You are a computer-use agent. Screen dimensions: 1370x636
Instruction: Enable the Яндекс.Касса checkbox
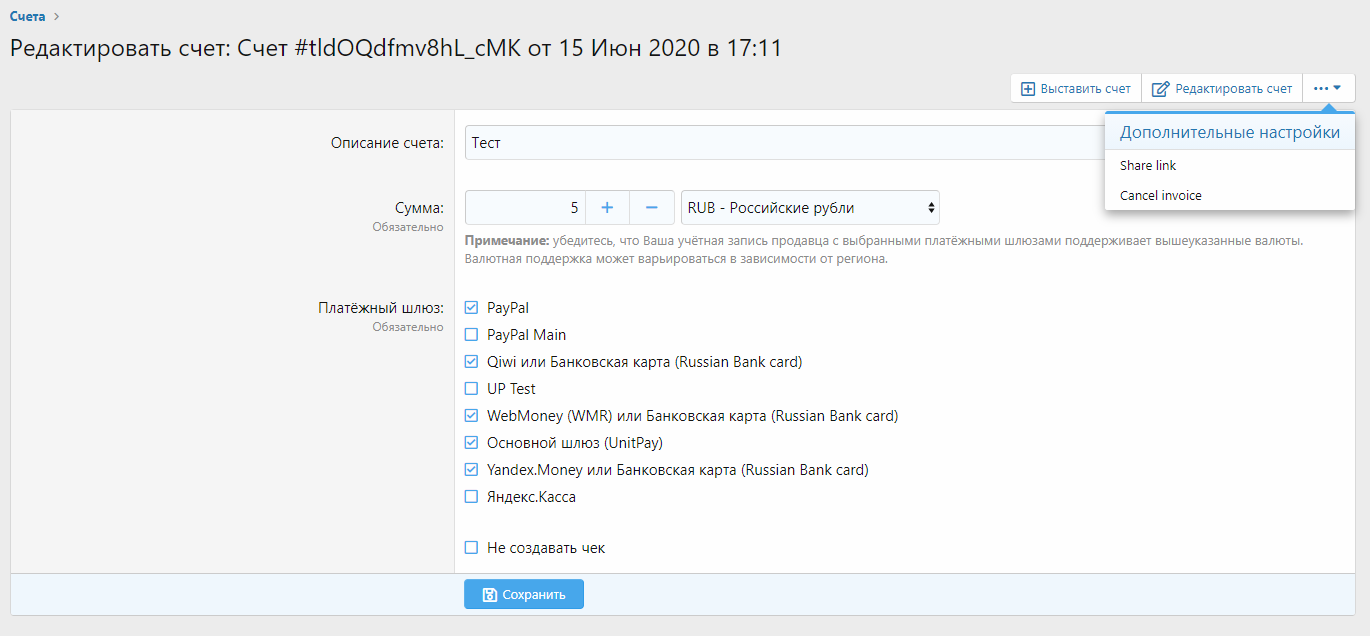click(471, 497)
